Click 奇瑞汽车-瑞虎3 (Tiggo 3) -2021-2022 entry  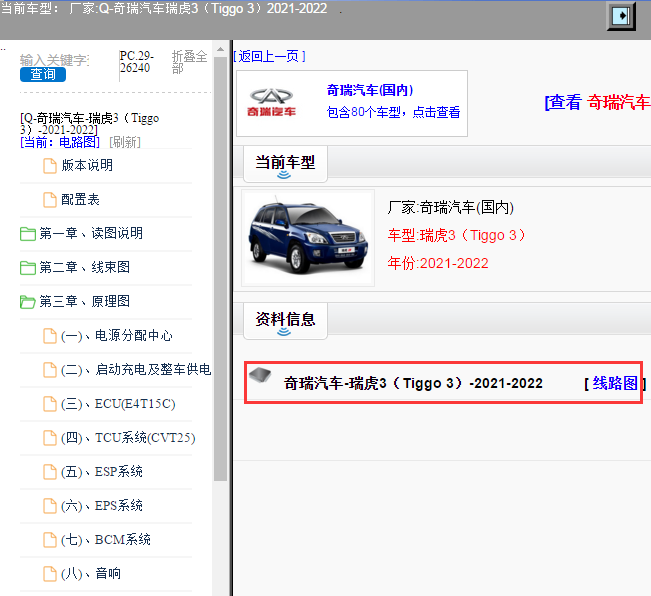[x=413, y=383]
